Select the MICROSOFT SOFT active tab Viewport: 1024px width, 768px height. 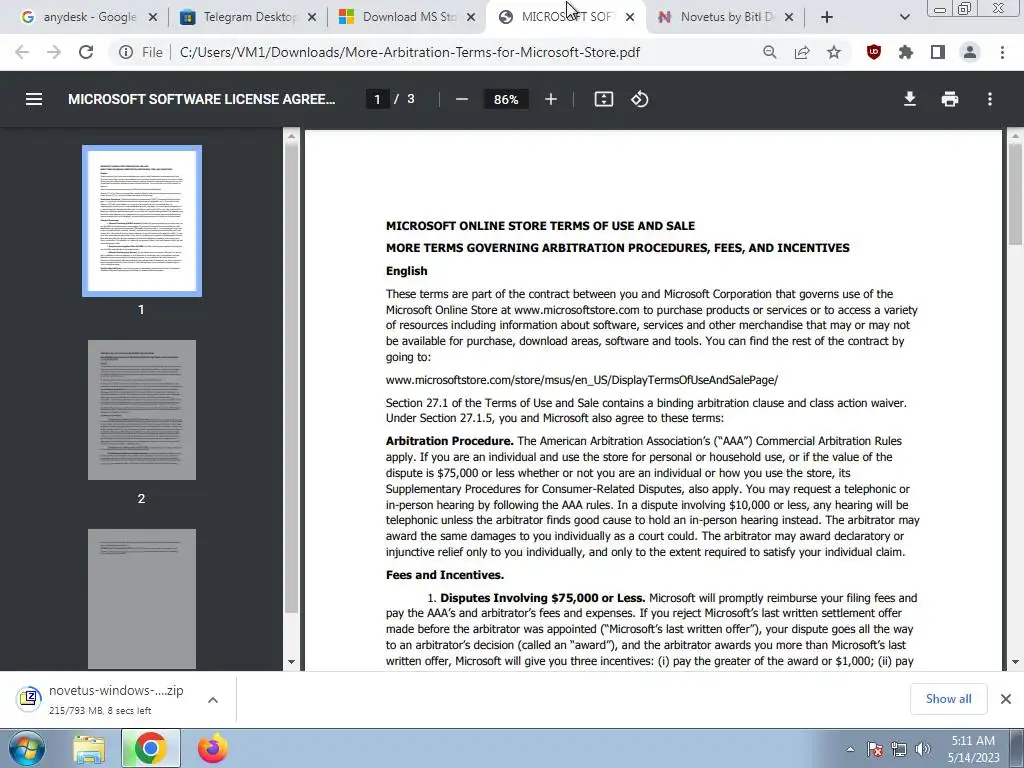click(x=566, y=18)
